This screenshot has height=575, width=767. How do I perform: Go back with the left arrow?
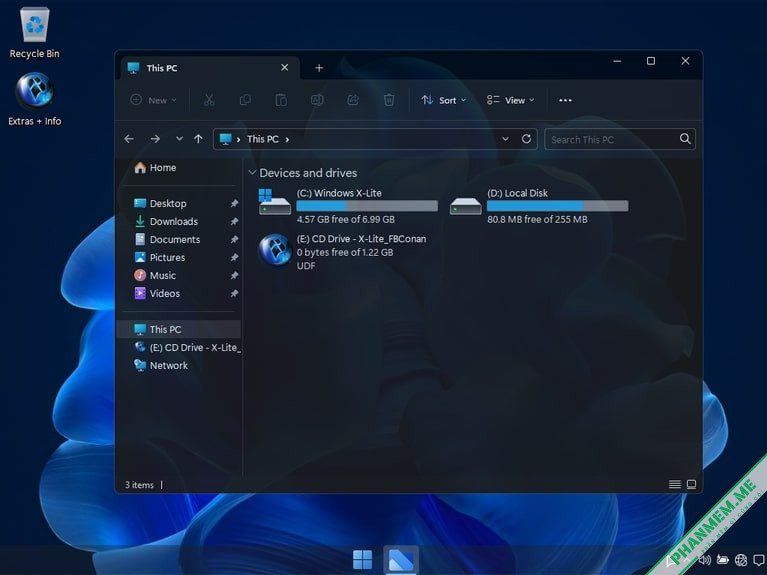(129, 139)
